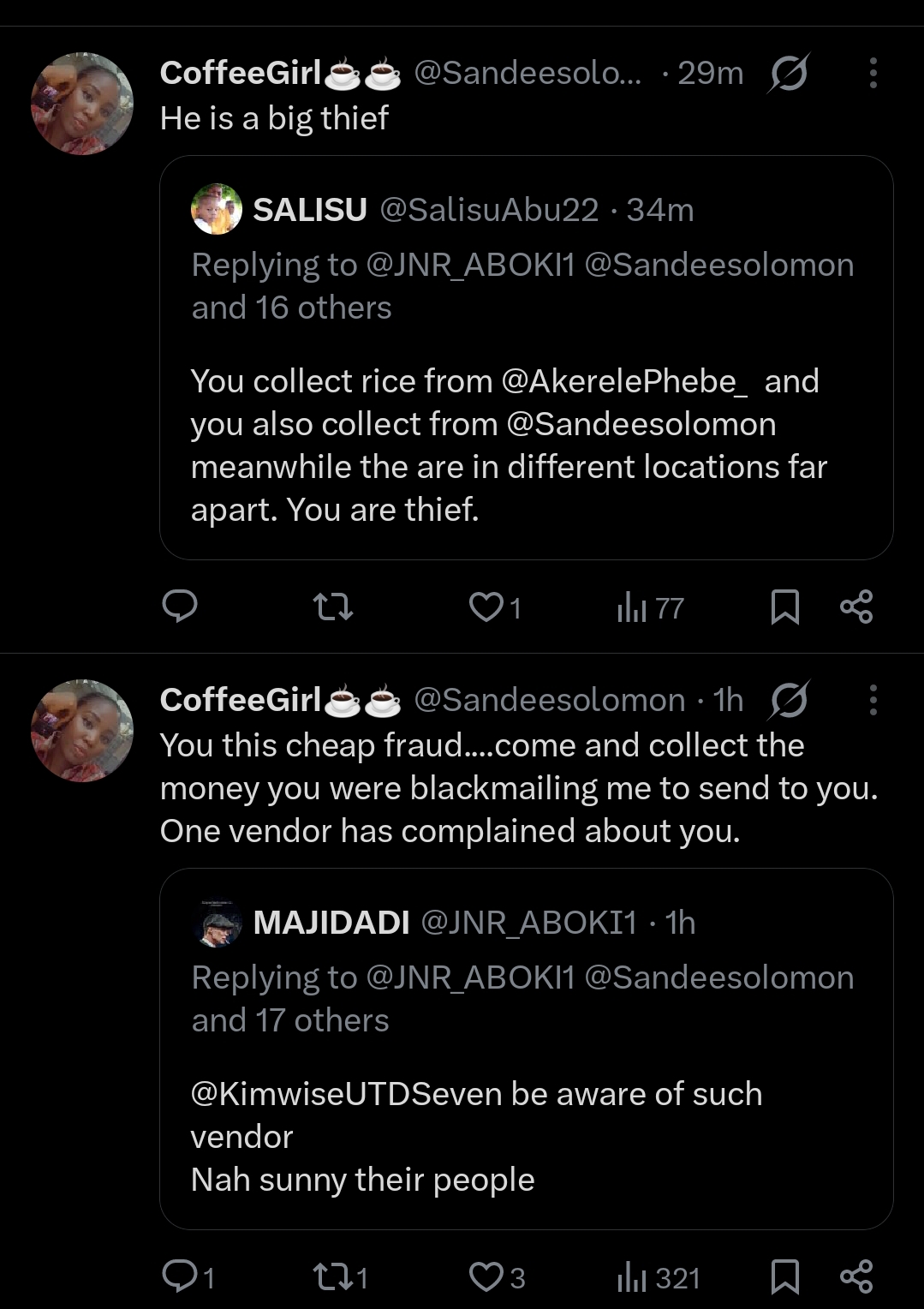
Task: Like the "He is a big thief" post
Action: pyautogui.click(x=486, y=607)
